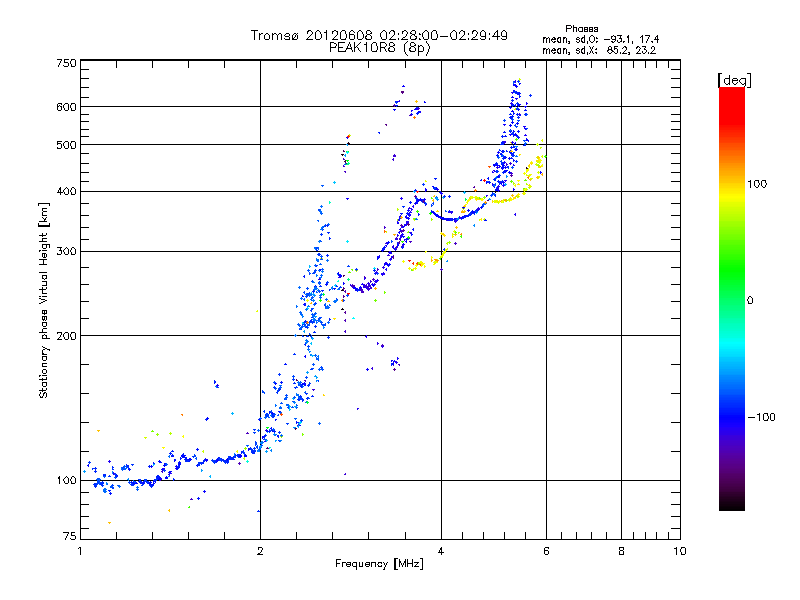Click the y-axis tick label '600'

[66, 107]
